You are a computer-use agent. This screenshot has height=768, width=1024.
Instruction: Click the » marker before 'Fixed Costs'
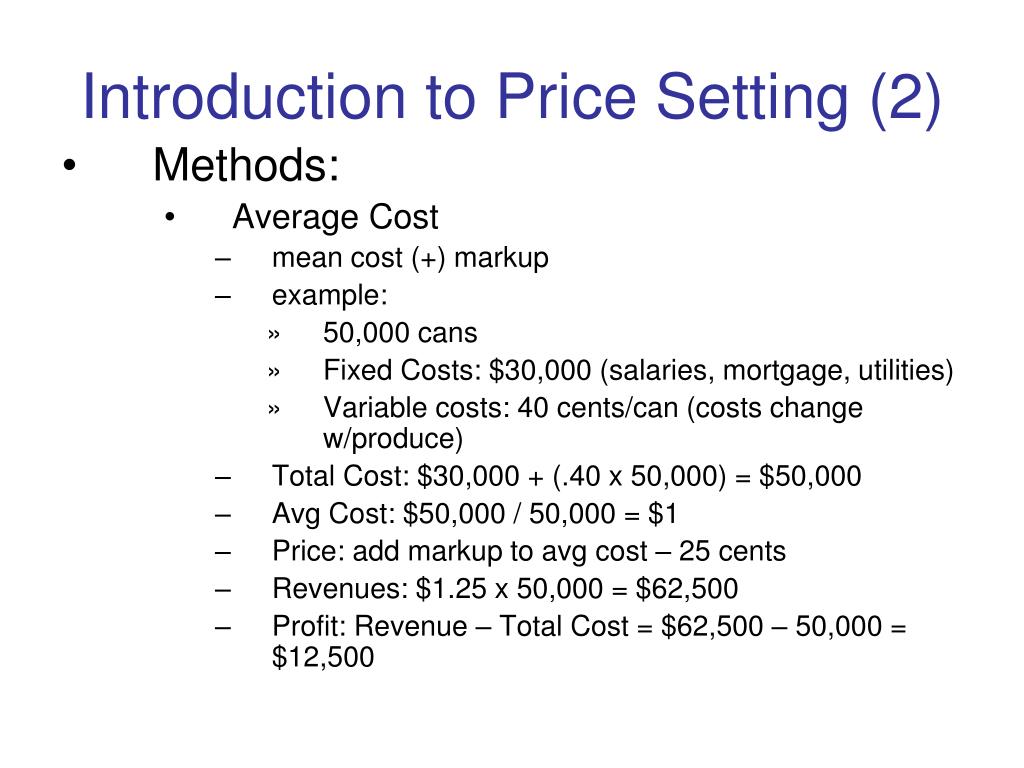pyautogui.click(x=274, y=372)
